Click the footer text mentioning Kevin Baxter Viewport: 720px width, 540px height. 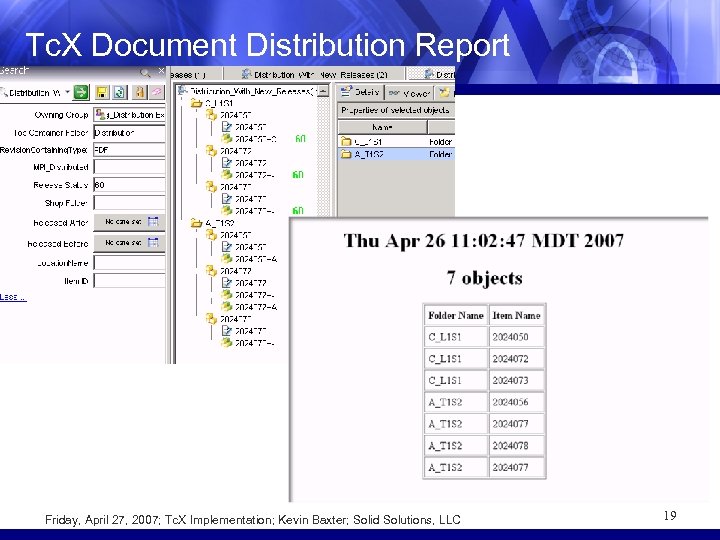point(253,520)
